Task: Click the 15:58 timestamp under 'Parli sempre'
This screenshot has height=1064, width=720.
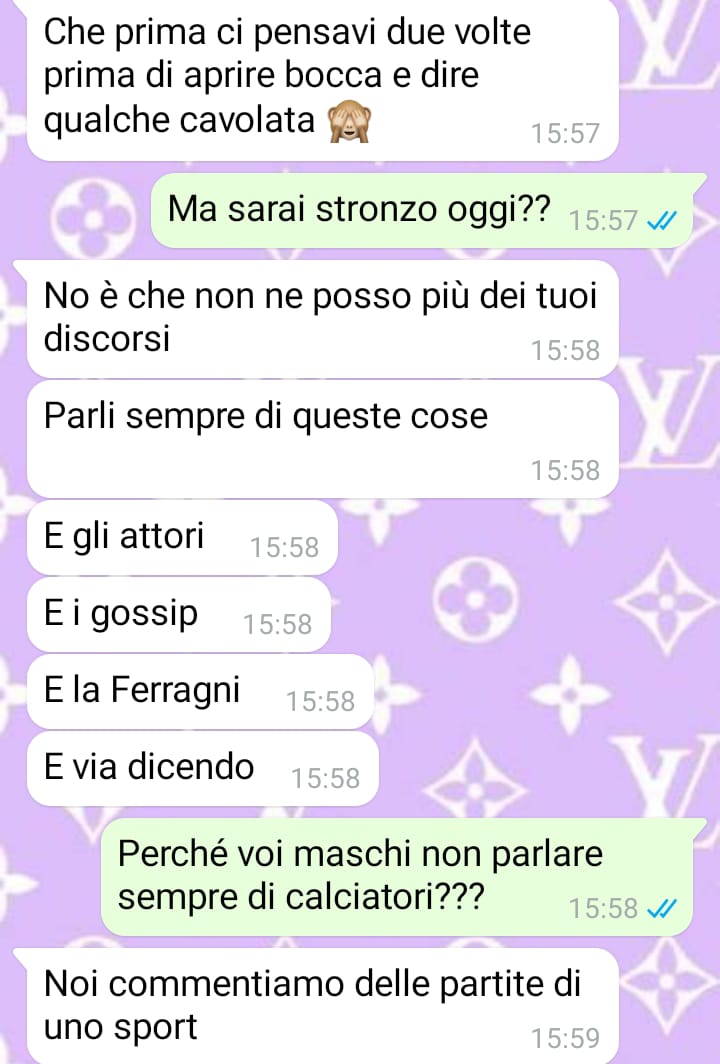Action: pyautogui.click(x=565, y=470)
